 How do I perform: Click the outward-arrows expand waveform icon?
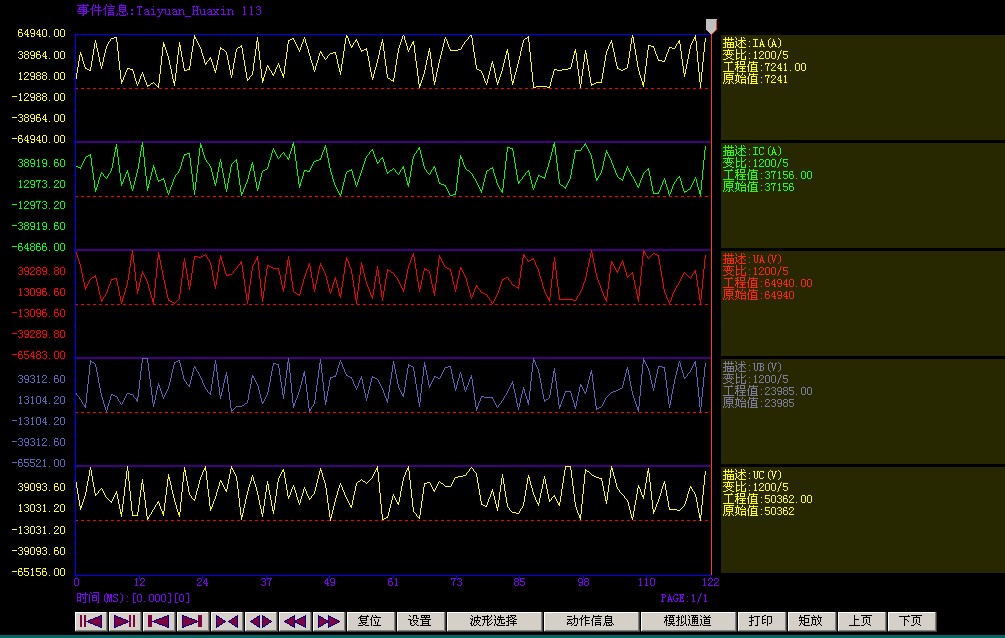tap(260, 621)
